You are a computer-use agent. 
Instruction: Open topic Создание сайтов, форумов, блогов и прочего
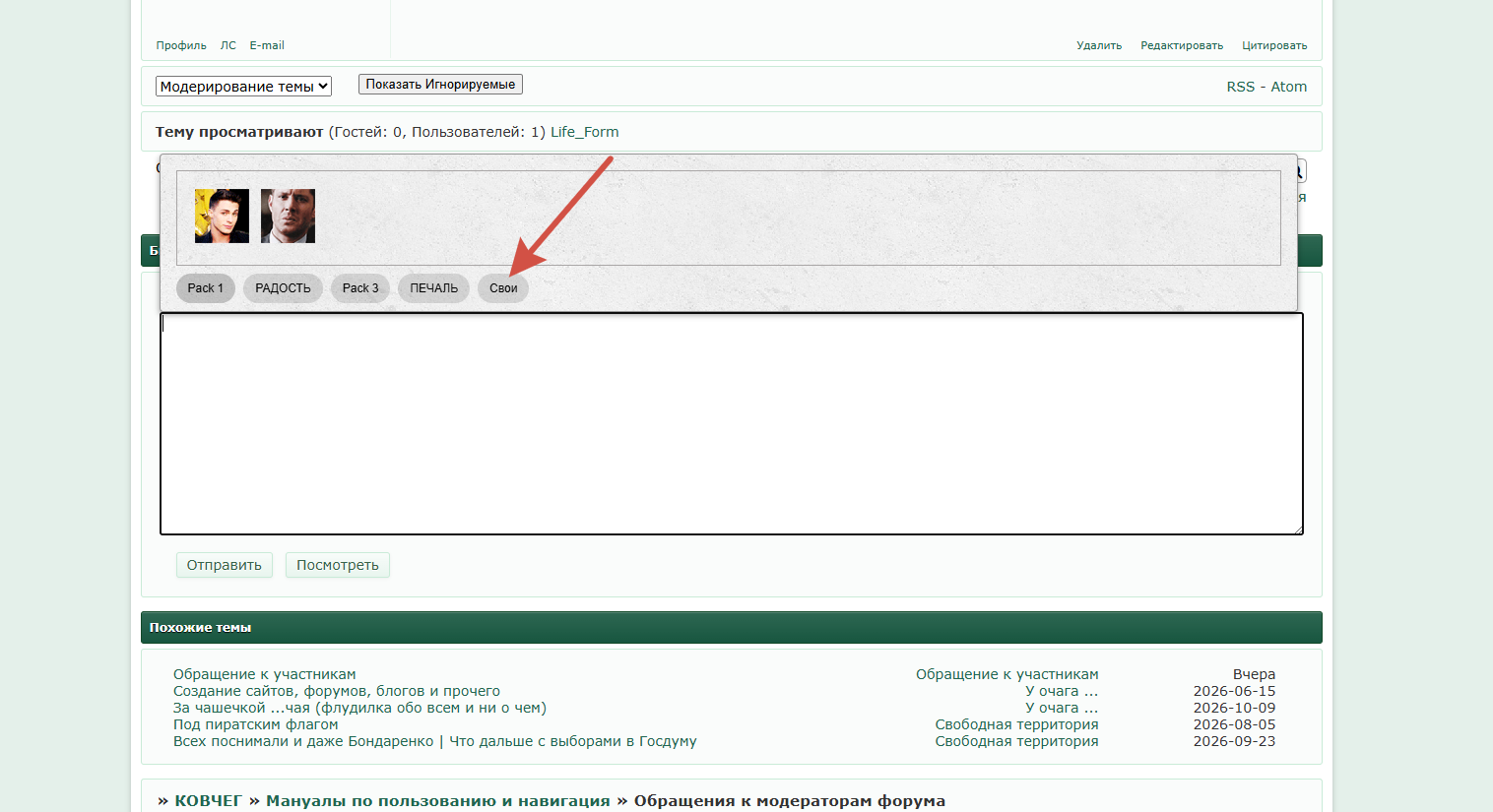pos(337,691)
